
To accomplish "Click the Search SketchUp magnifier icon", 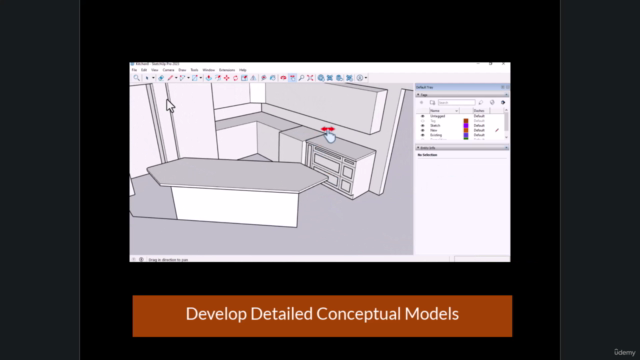I will pos(137,78).
